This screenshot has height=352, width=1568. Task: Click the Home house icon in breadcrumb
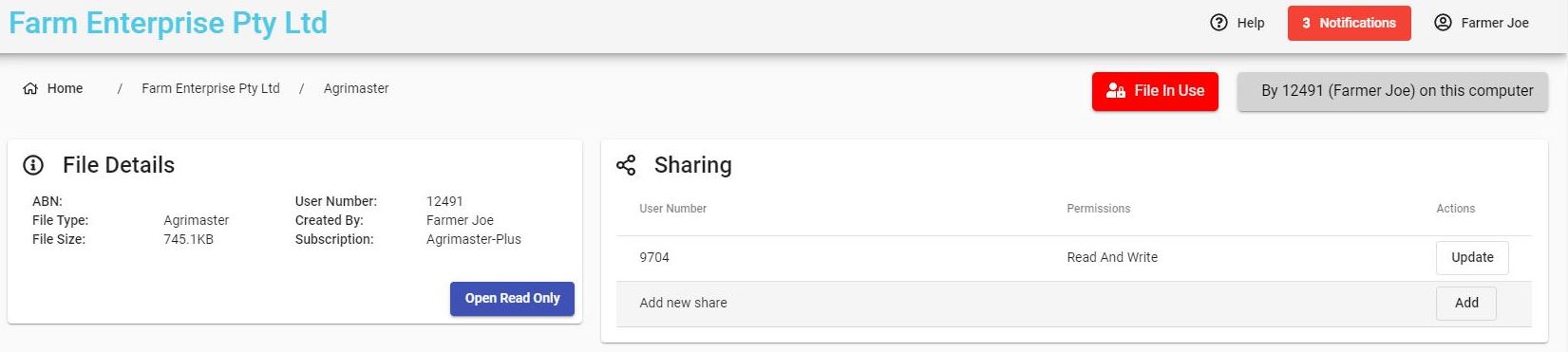coord(30,88)
